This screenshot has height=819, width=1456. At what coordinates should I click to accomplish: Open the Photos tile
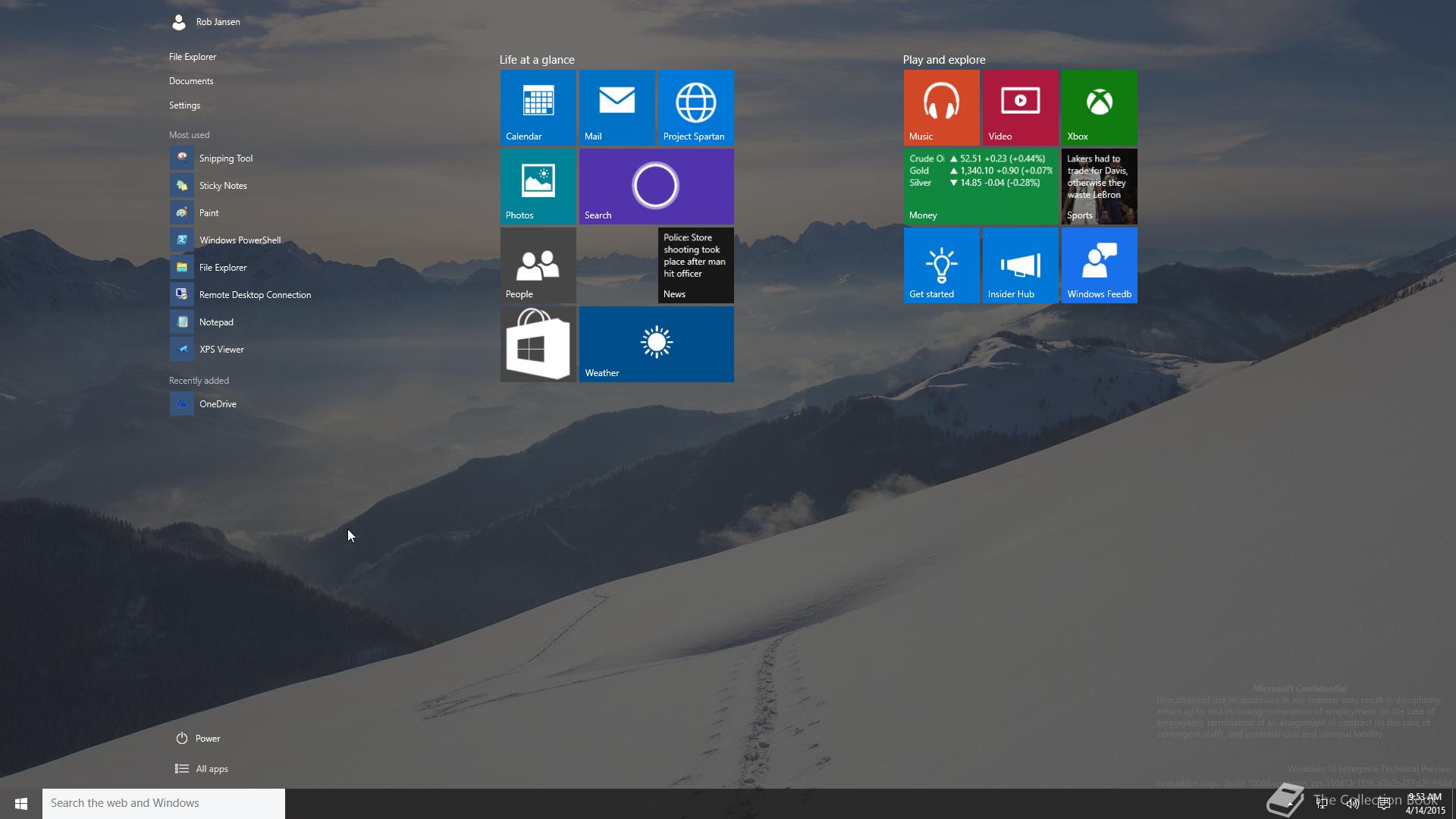tap(538, 187)
